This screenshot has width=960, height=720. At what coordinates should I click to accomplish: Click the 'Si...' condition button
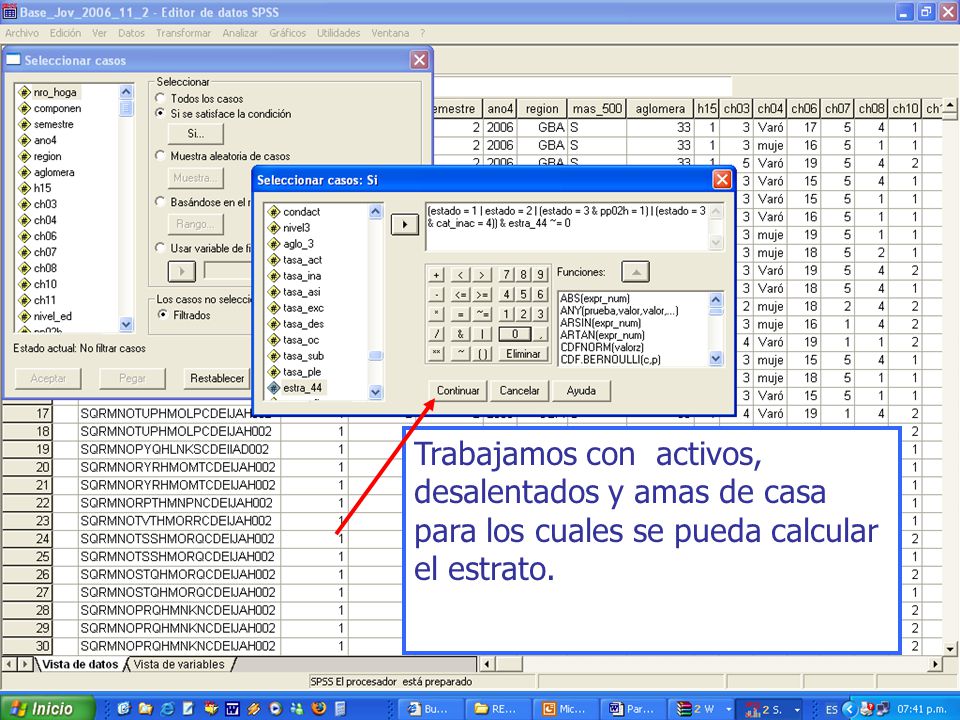196,133
